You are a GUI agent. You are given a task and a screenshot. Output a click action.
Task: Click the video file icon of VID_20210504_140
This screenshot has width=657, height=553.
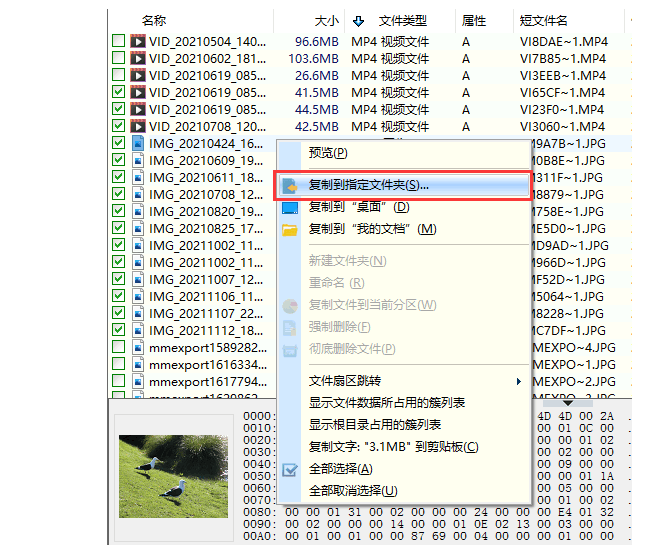point(138,41)
